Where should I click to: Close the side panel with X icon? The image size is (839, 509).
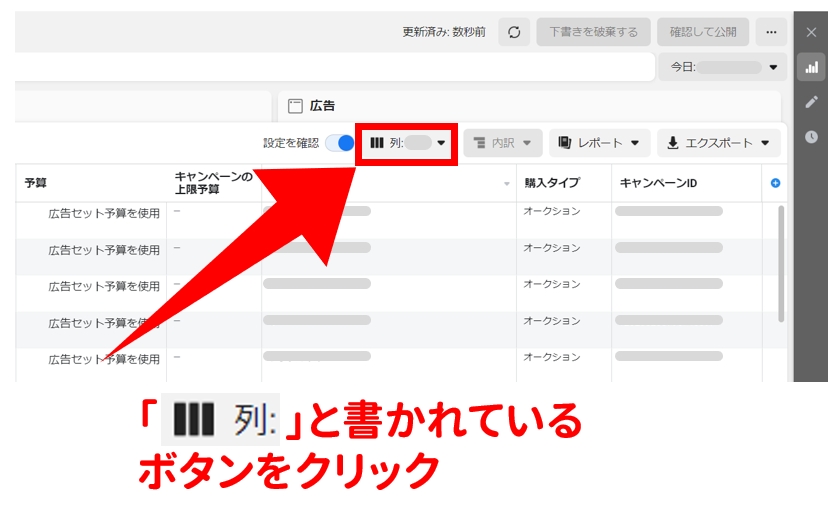tap(811, 32)
